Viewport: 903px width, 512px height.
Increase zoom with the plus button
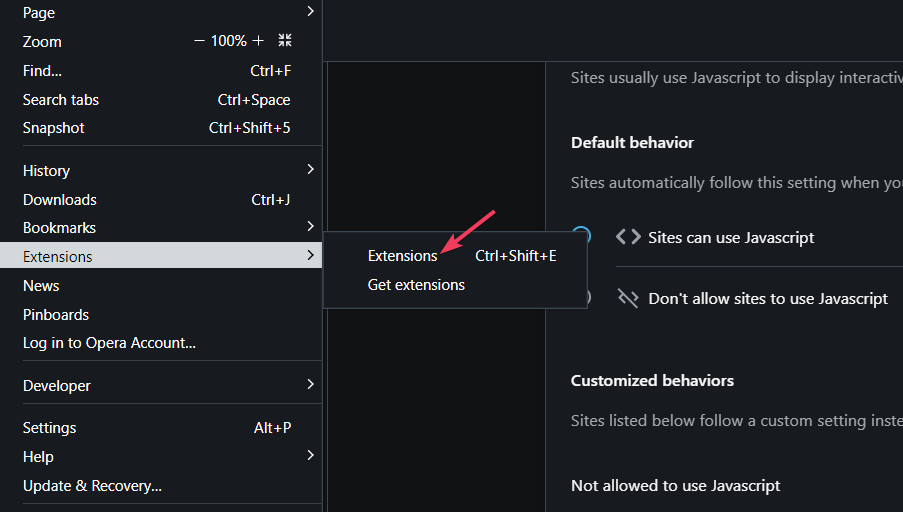[258, 41]
